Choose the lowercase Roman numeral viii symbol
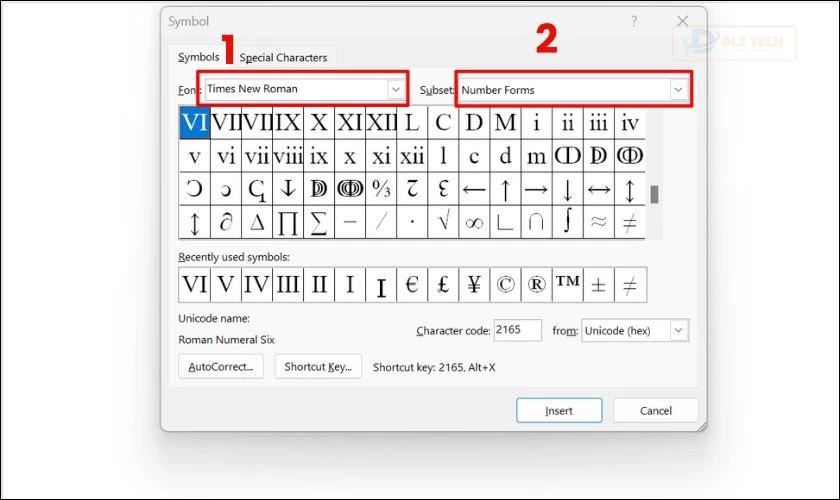840x500 pixels. pos(288,156)
